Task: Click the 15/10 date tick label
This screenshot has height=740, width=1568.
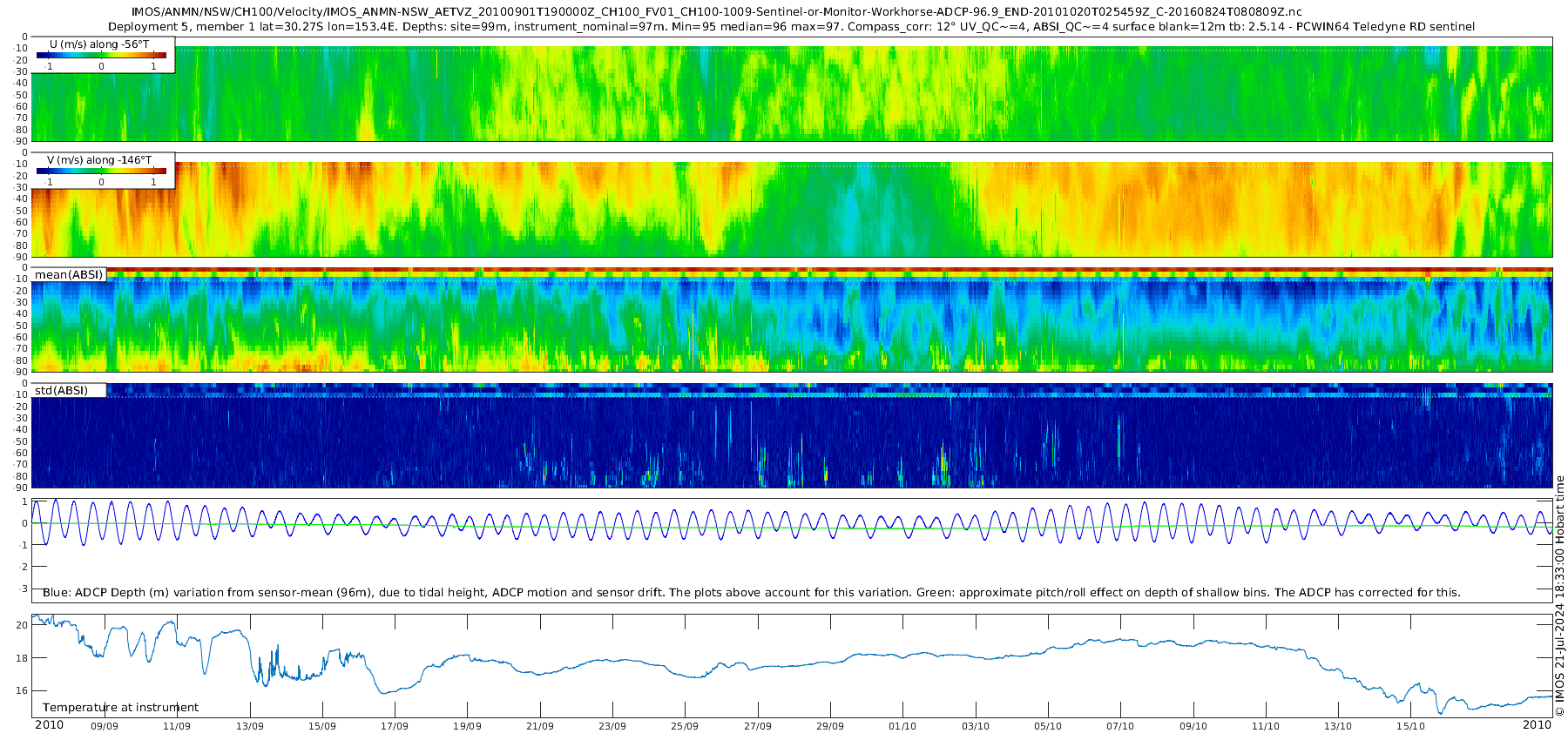Action: click(1411, 726)
